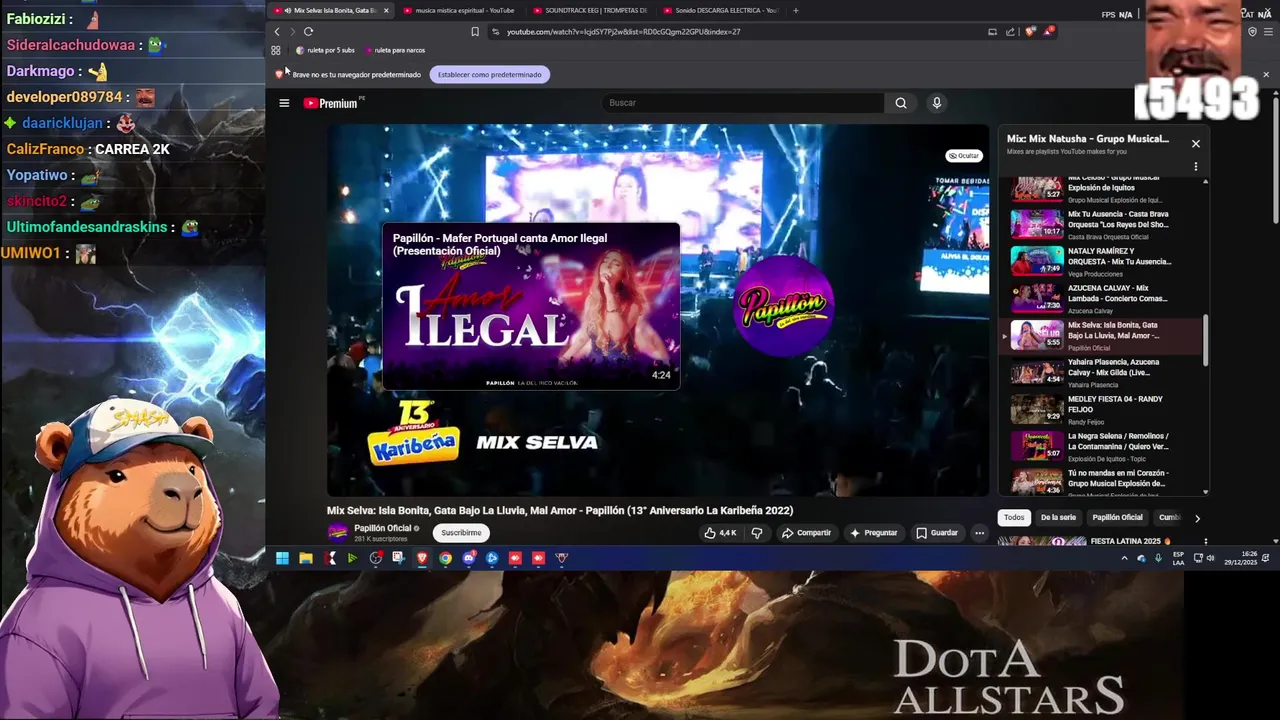The image size is (1280, 720).
Task: Go back with browser back arrow
Action: [x=277, y=32]
